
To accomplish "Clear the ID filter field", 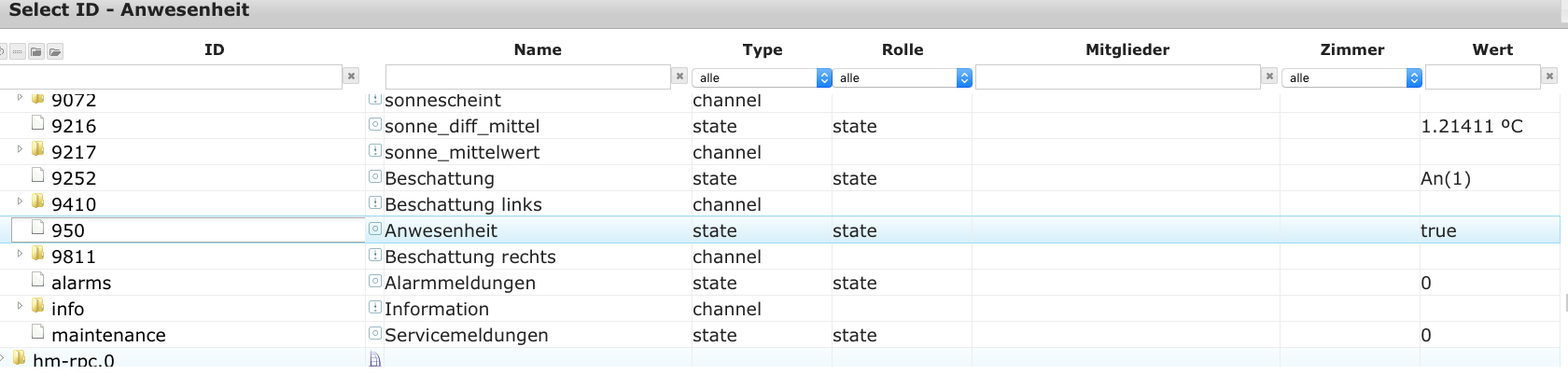I will click(351, 76).
